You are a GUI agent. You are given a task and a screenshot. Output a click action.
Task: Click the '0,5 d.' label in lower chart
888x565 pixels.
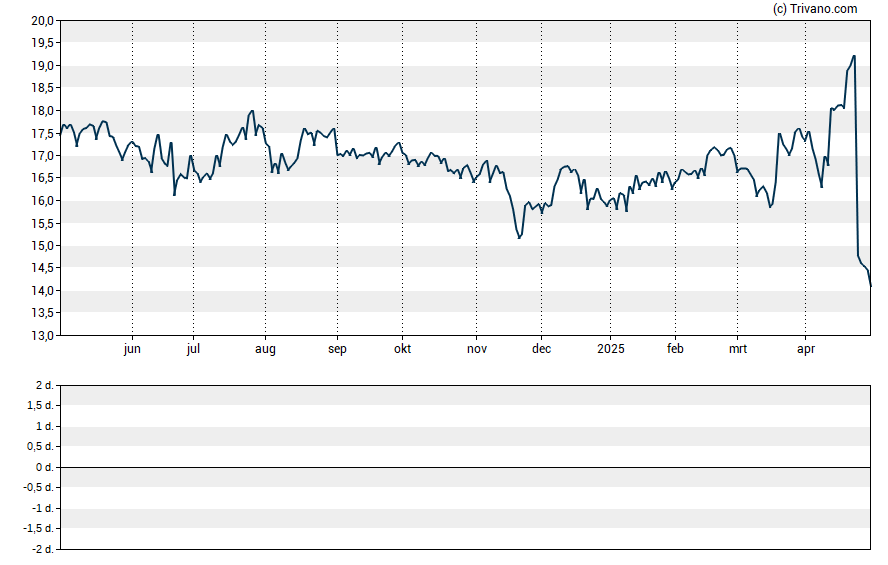coord(40,447)
